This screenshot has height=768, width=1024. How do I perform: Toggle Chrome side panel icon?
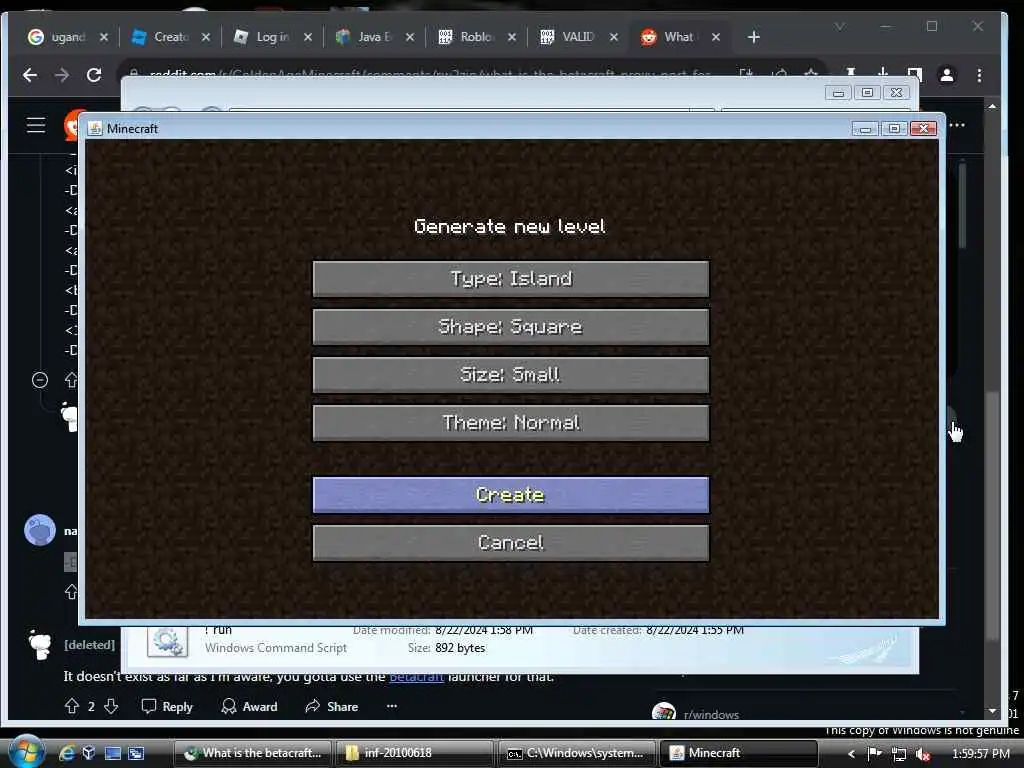pyautogui.click(x=915, y=74)
